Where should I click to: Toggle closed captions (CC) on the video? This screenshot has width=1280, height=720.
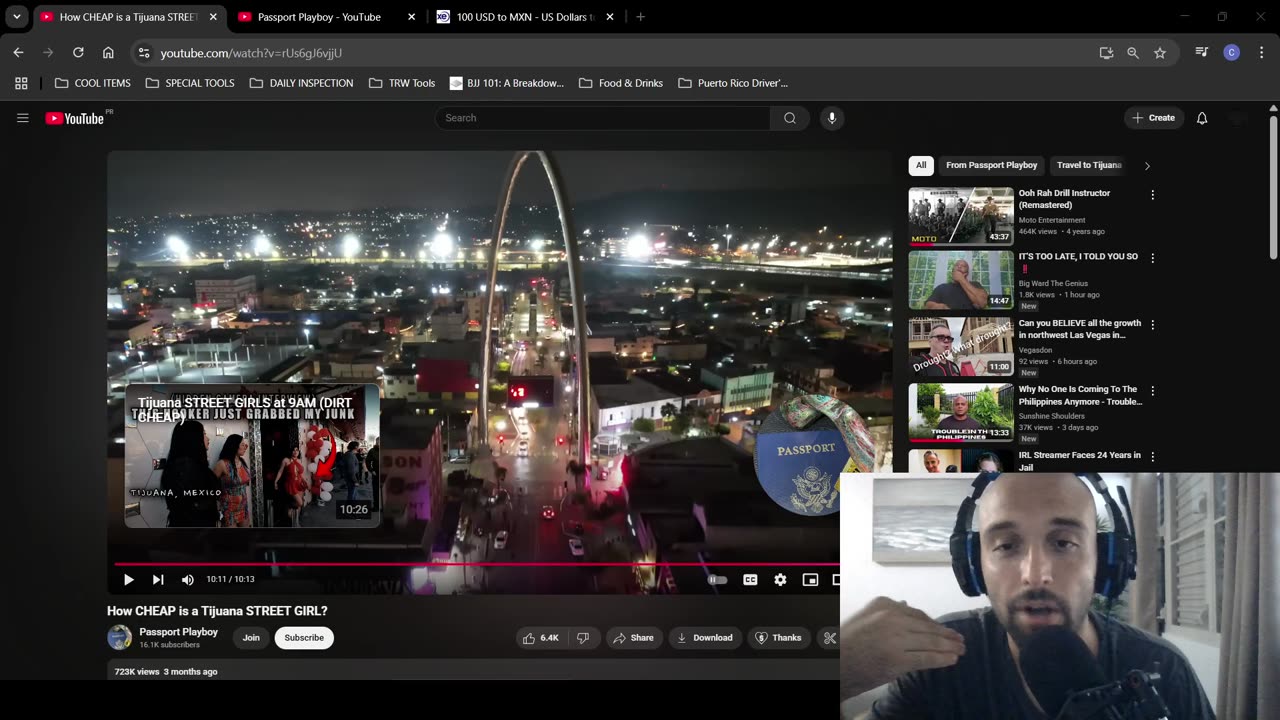(x=750, y=579)
